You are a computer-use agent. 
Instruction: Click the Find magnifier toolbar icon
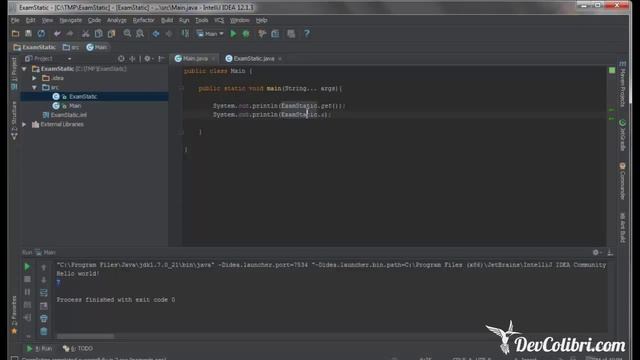pos(127,34)
